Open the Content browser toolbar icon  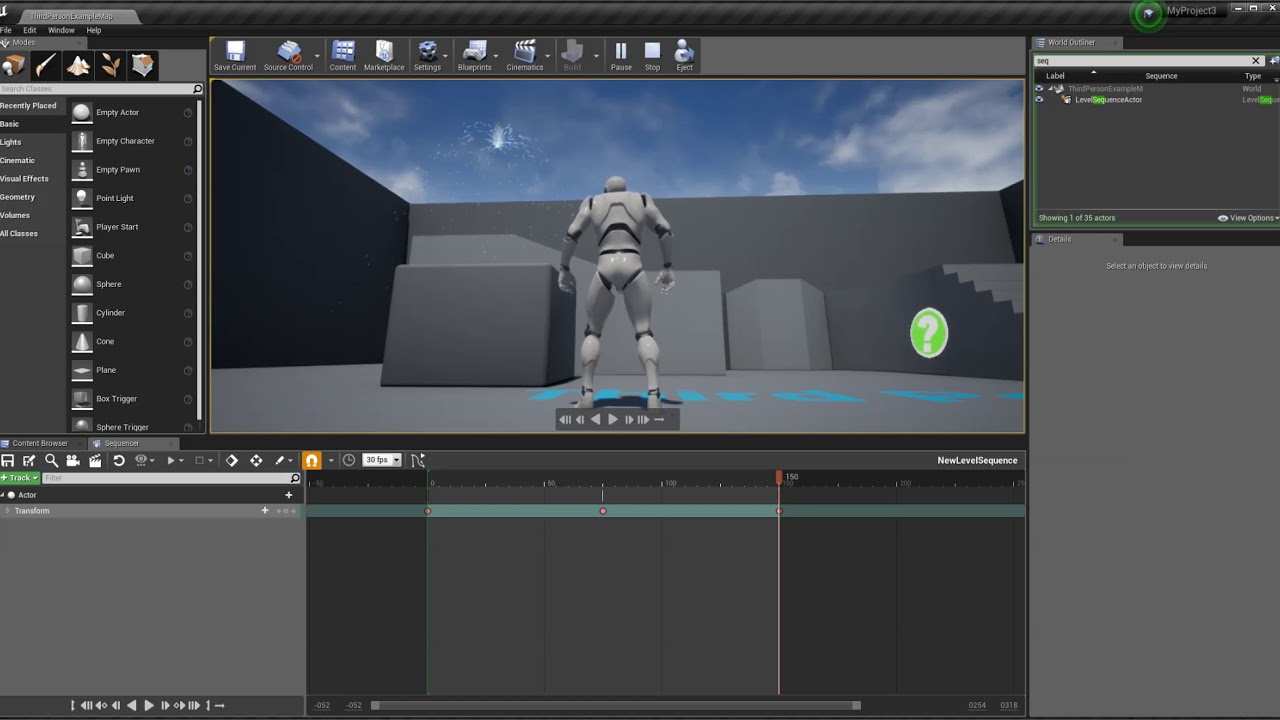point(343,56)
